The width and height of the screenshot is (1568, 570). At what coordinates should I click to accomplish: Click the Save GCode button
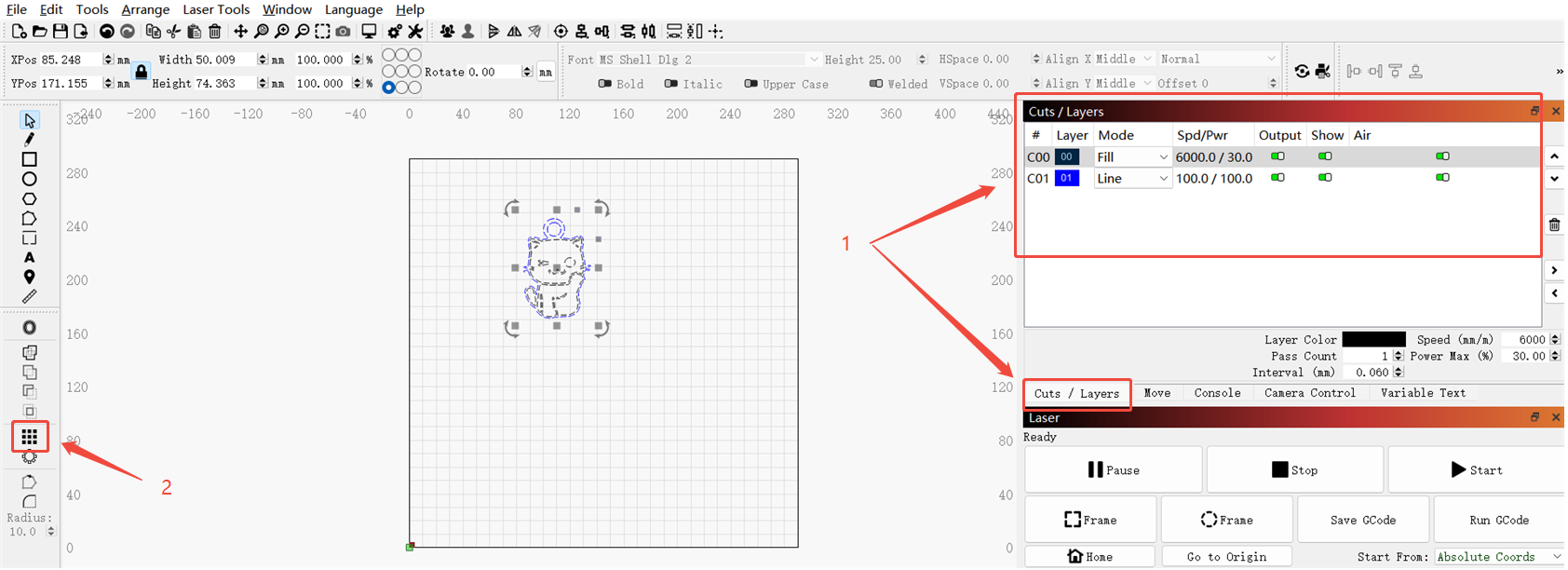tap(1362, 521)
